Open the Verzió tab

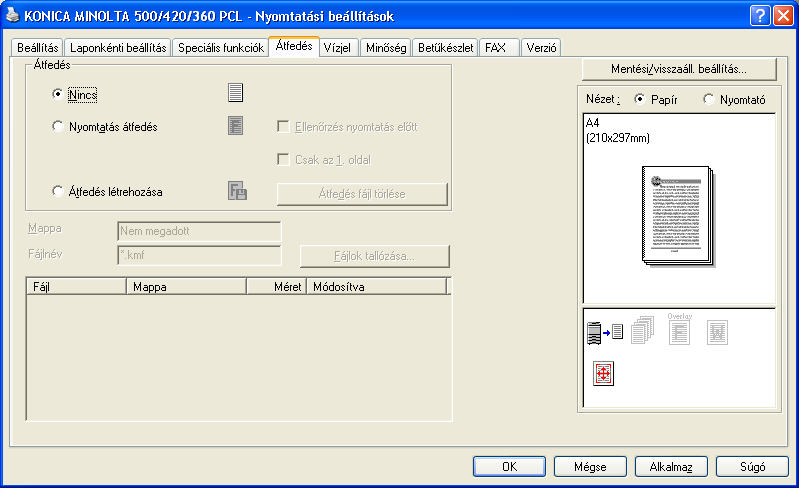pos(541,48)
